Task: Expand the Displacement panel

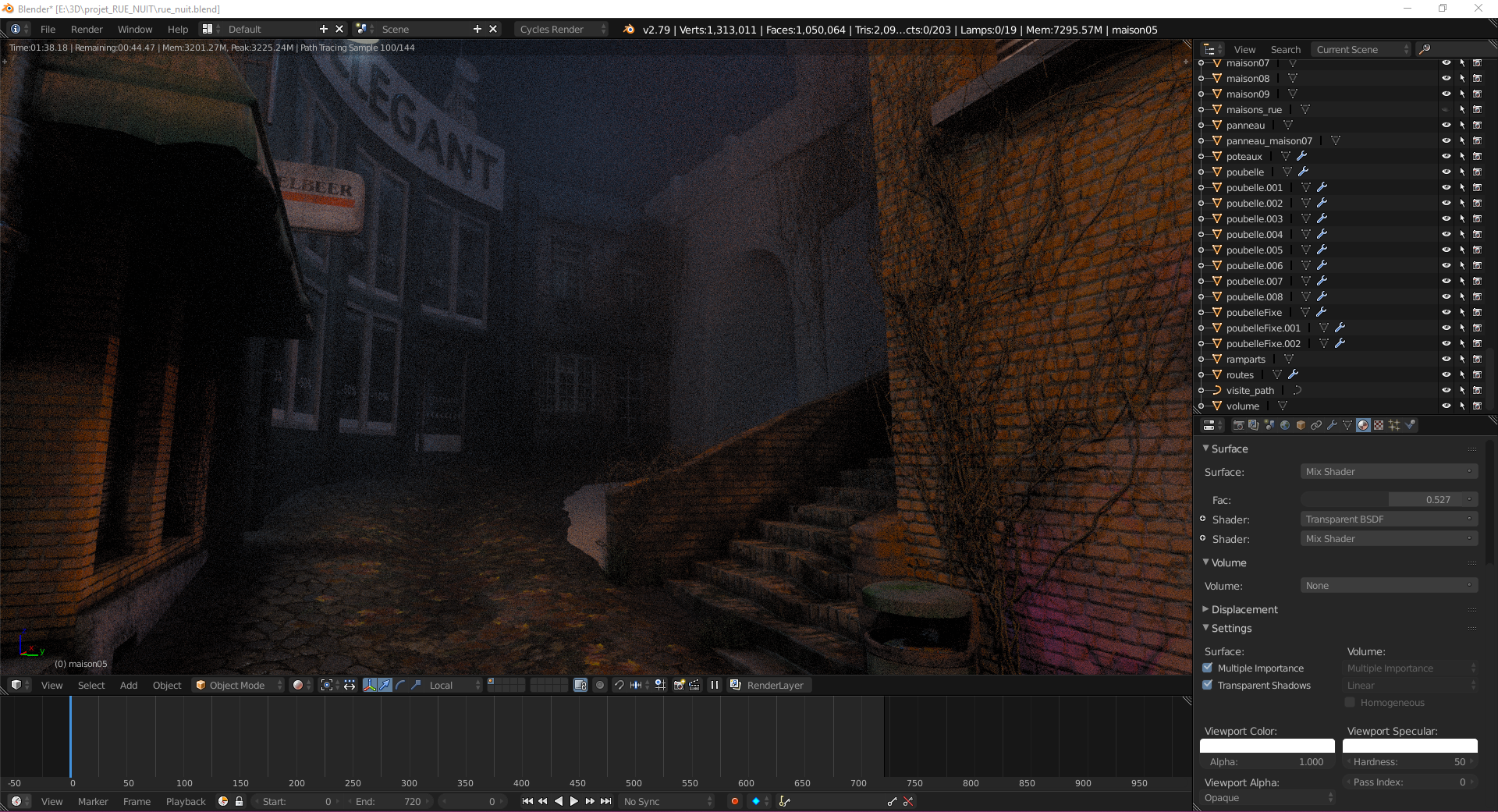Action: [x=1244, y=609]
